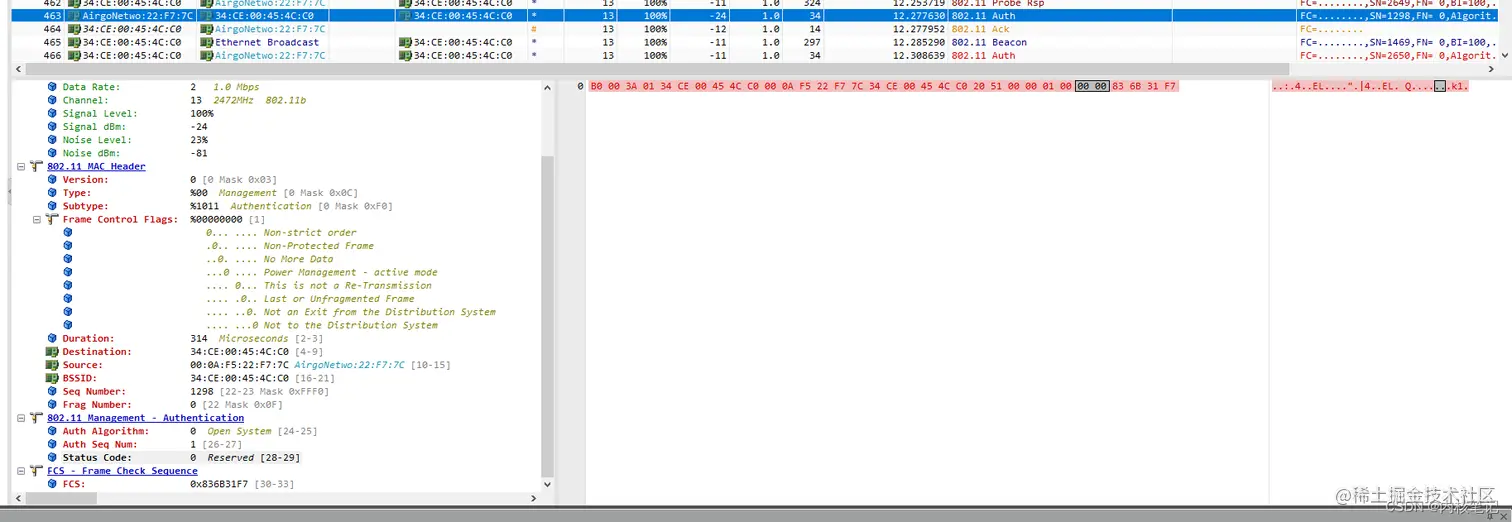1512x522 pixels.
Task: Collapse the 802.11 Management - Authentication node
Action: tap(21, 418)
